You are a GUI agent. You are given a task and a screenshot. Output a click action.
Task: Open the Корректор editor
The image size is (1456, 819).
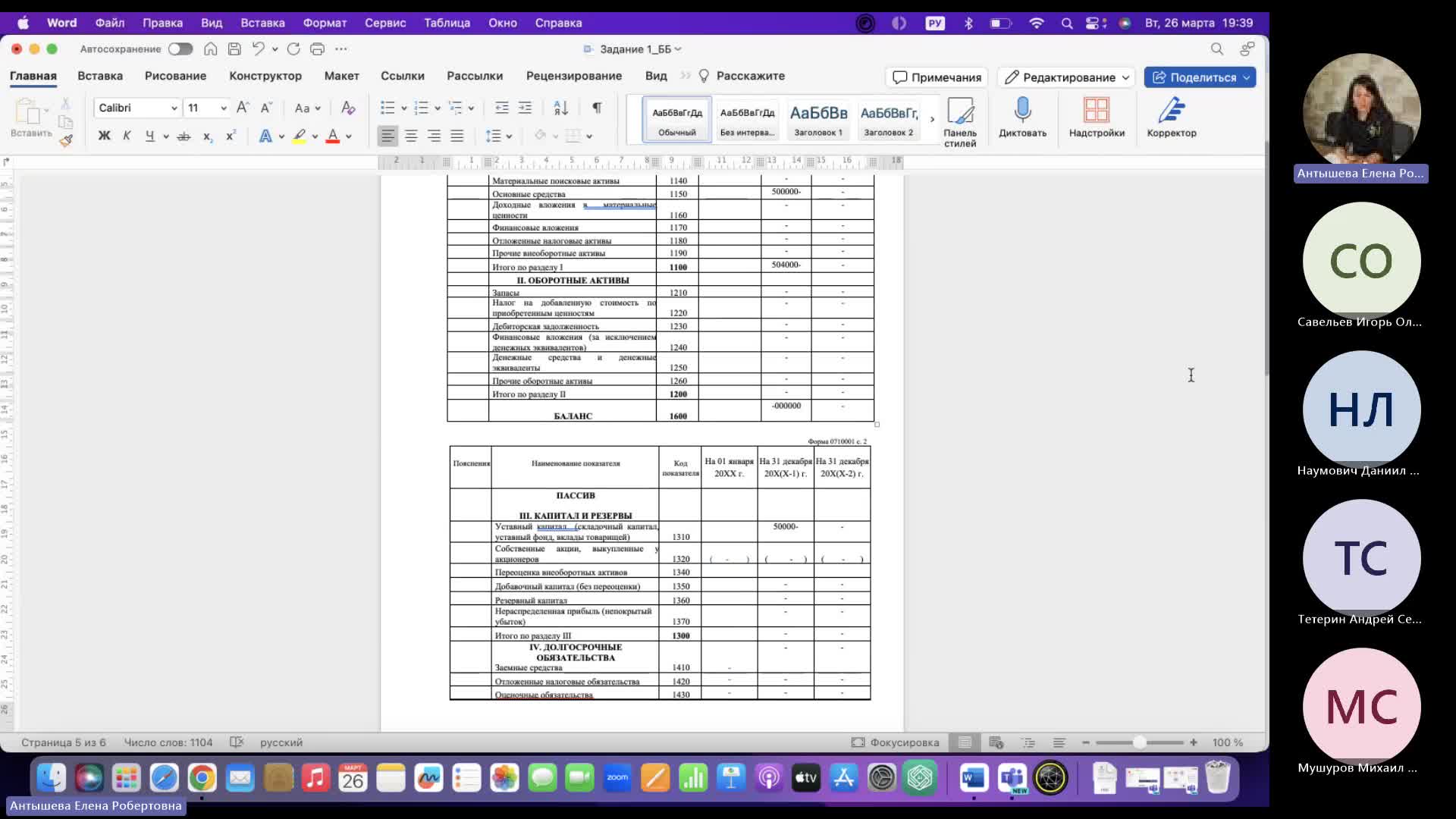pyautogui.click(x=1172, y=118)
